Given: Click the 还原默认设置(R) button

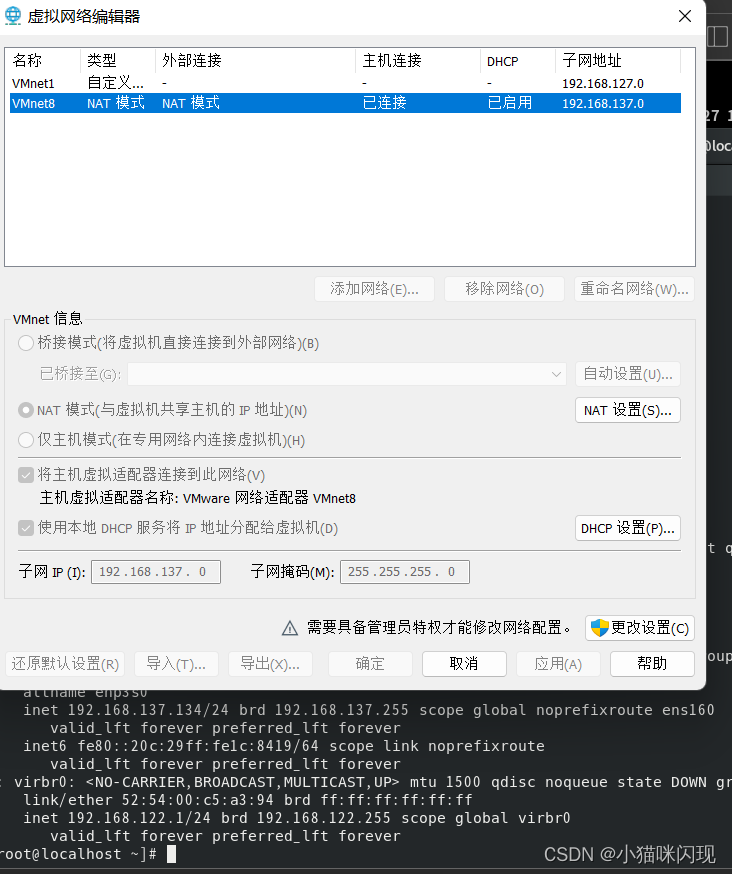Looking at the screenshot, I should click(65, 664).
